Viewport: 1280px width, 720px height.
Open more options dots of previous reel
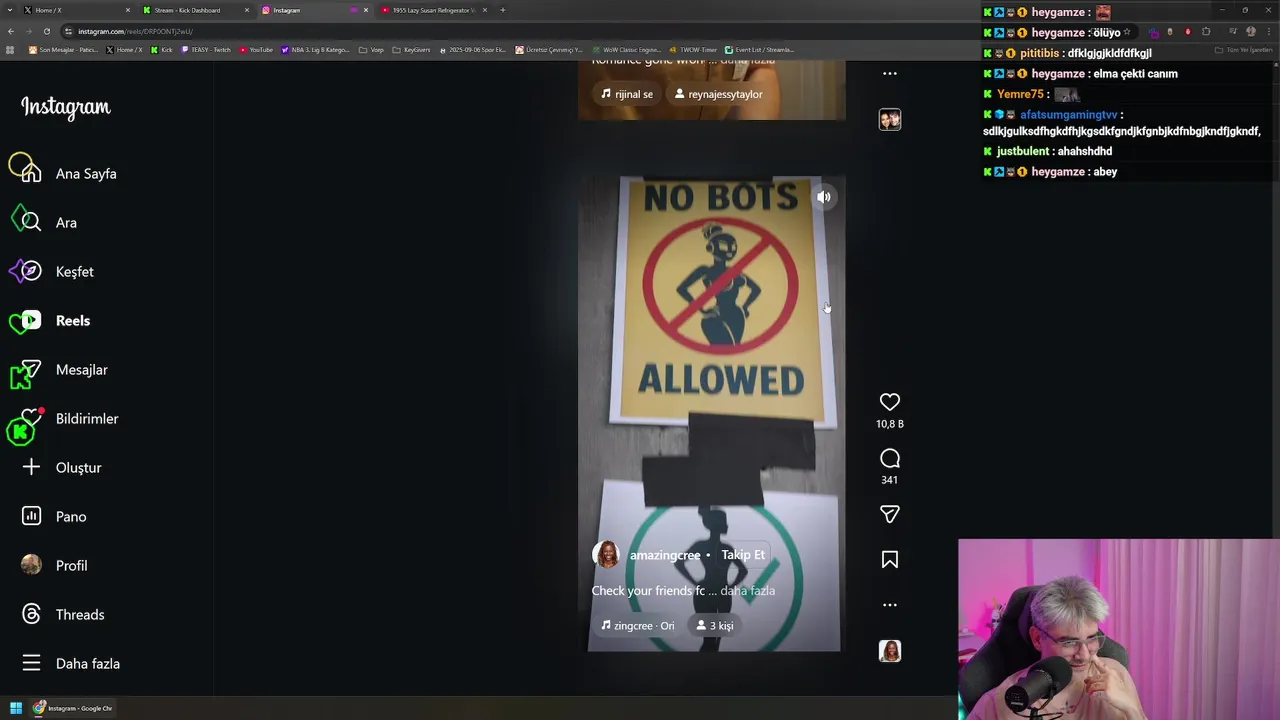889,74
